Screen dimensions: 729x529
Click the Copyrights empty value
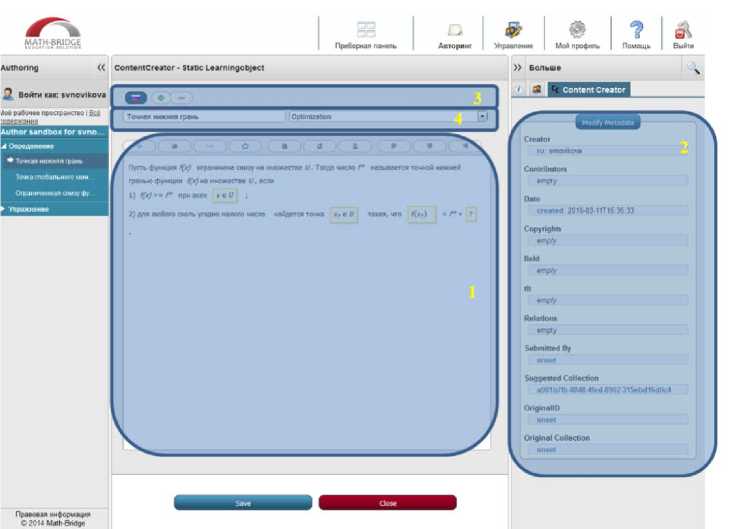point(608,241)
